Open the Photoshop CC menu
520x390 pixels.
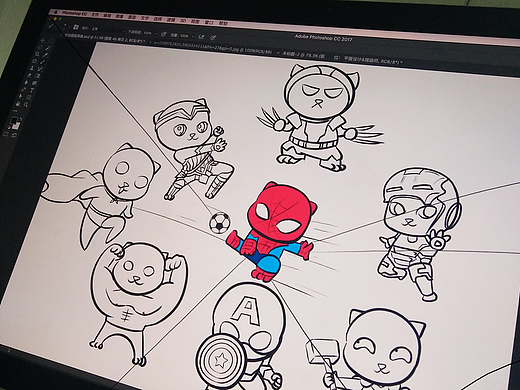[x=74, y=13]
